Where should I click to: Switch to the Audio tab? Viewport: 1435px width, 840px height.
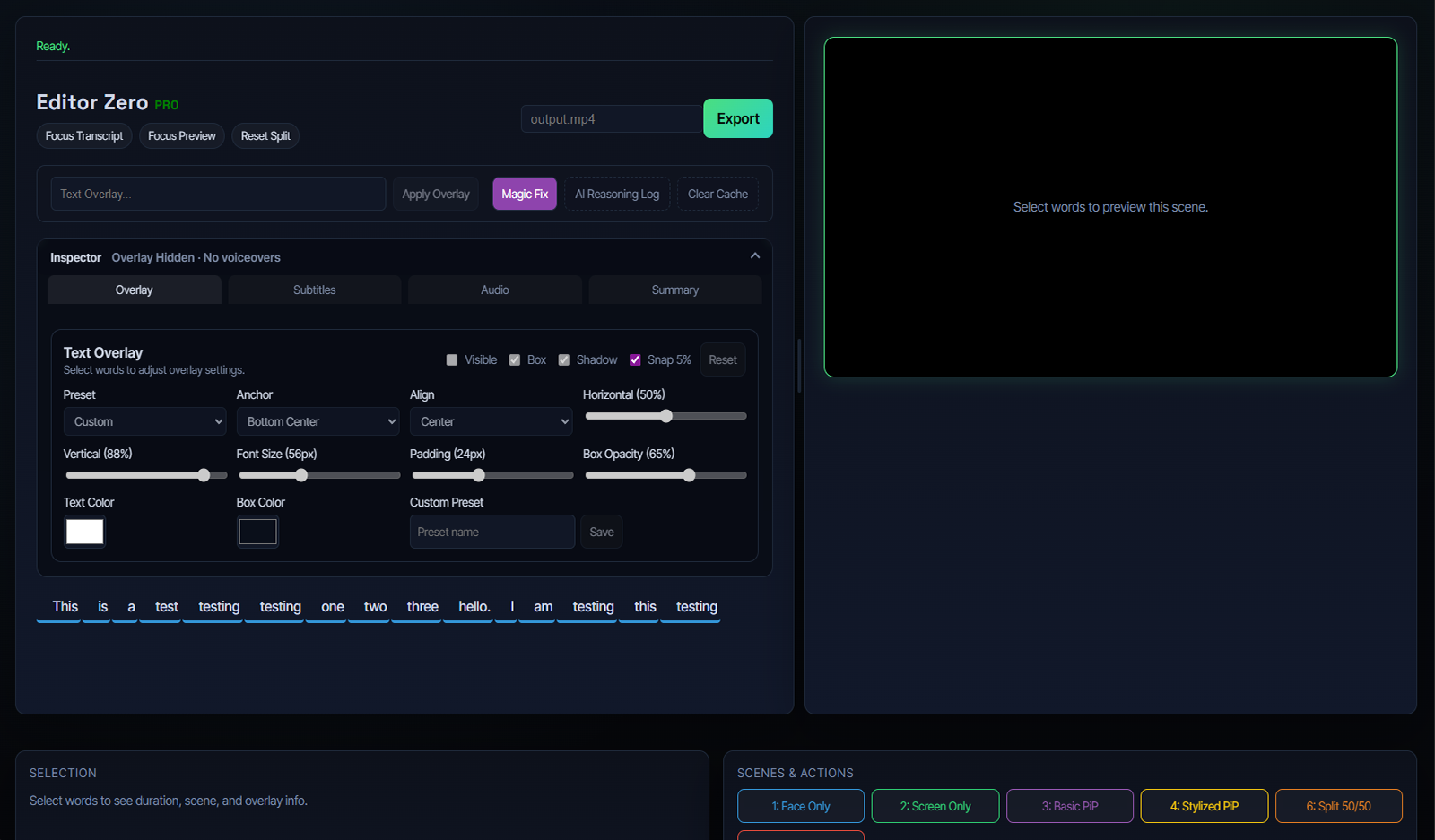tap(494, 290)
